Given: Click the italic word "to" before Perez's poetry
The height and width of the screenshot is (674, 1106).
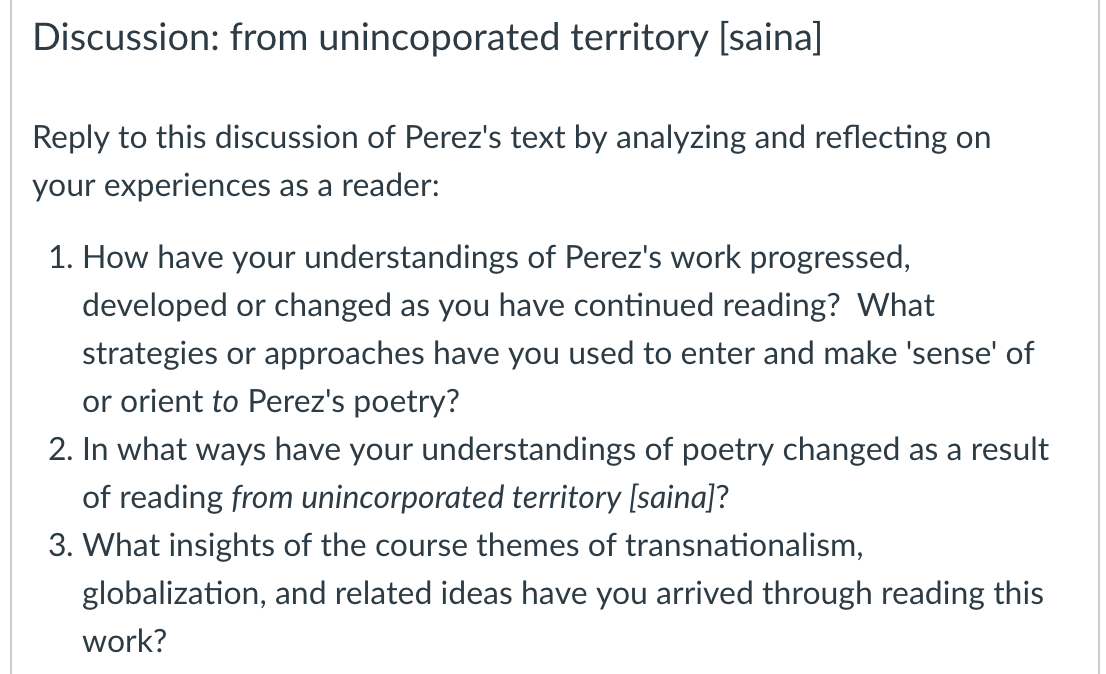Looking at the screenshot, I should pyautogui.click(x=225, y=401).
